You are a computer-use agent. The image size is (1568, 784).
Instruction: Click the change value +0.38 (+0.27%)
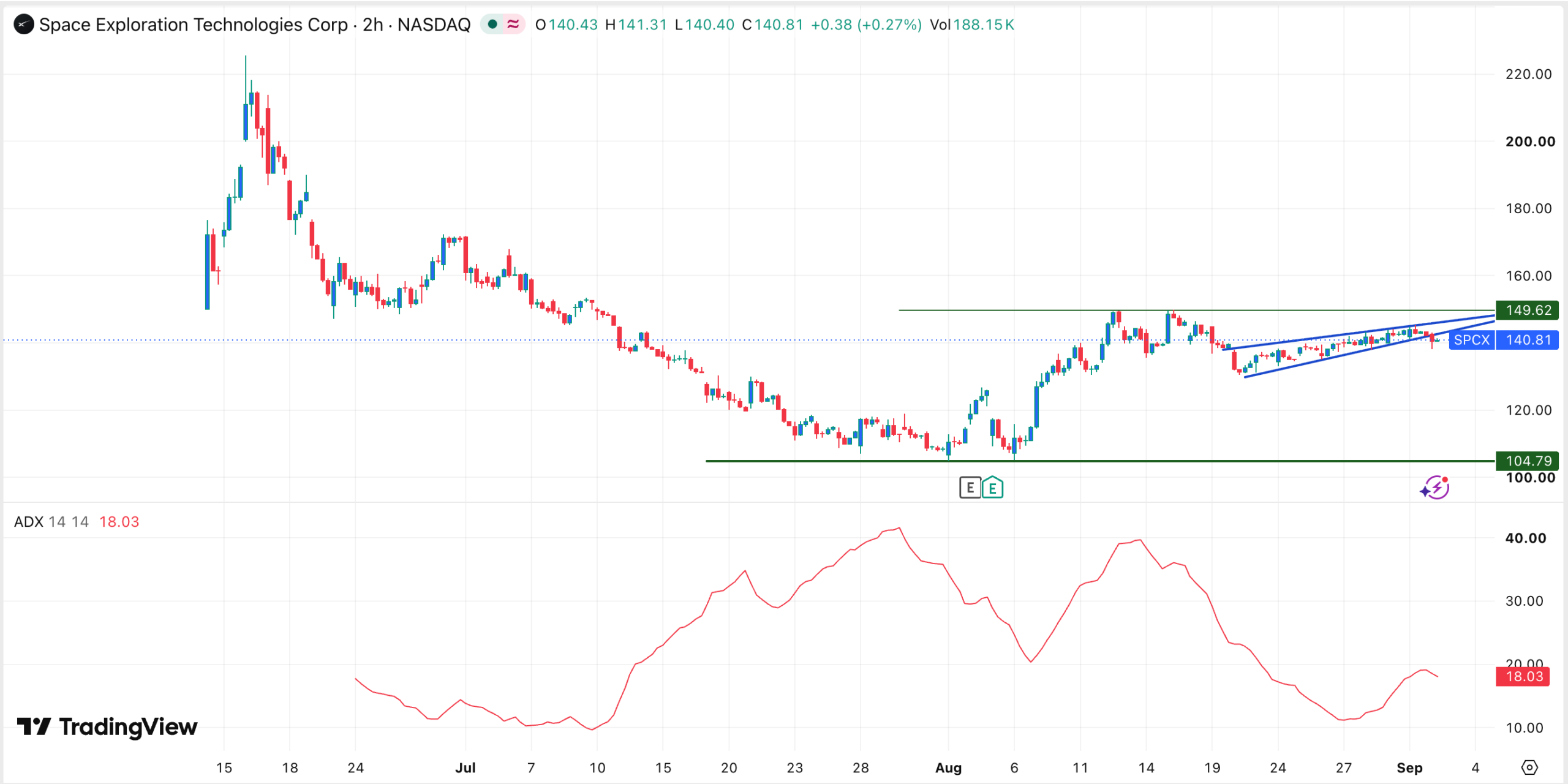pyautogui.click(x=866, y=24)
